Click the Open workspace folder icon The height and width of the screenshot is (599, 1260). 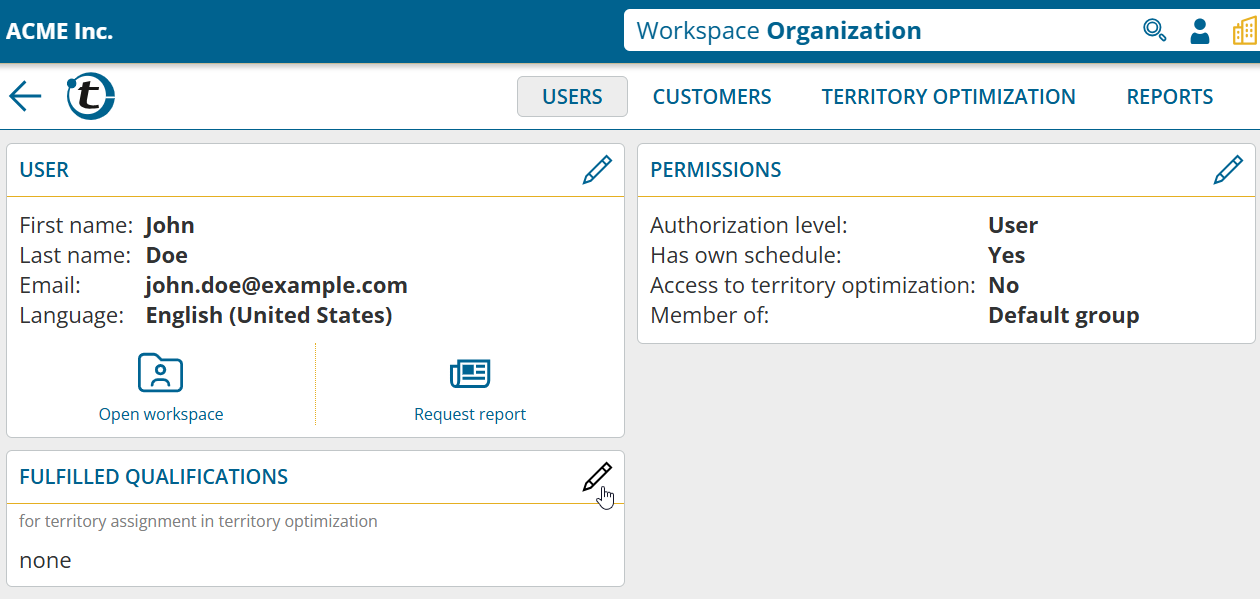click(160, 373)
